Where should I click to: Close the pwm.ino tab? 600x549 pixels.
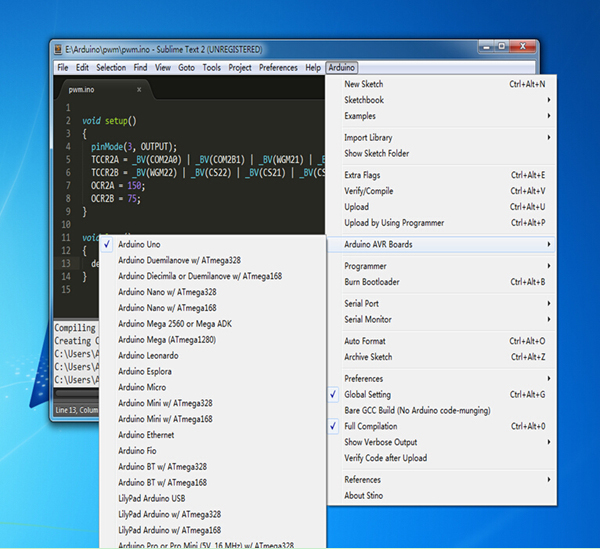pos(139,90)
